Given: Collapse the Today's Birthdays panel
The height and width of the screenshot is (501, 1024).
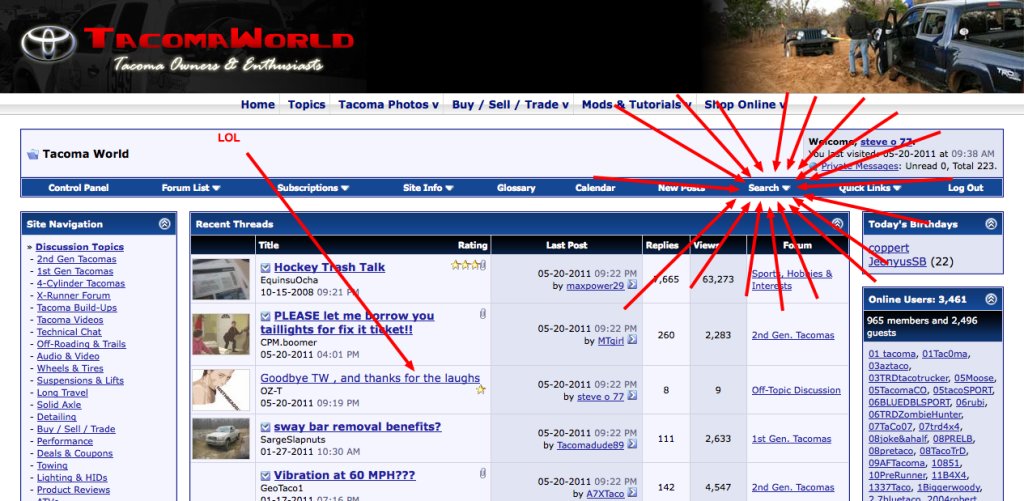Looking at the screenshot, I should [x=991, y=223].
